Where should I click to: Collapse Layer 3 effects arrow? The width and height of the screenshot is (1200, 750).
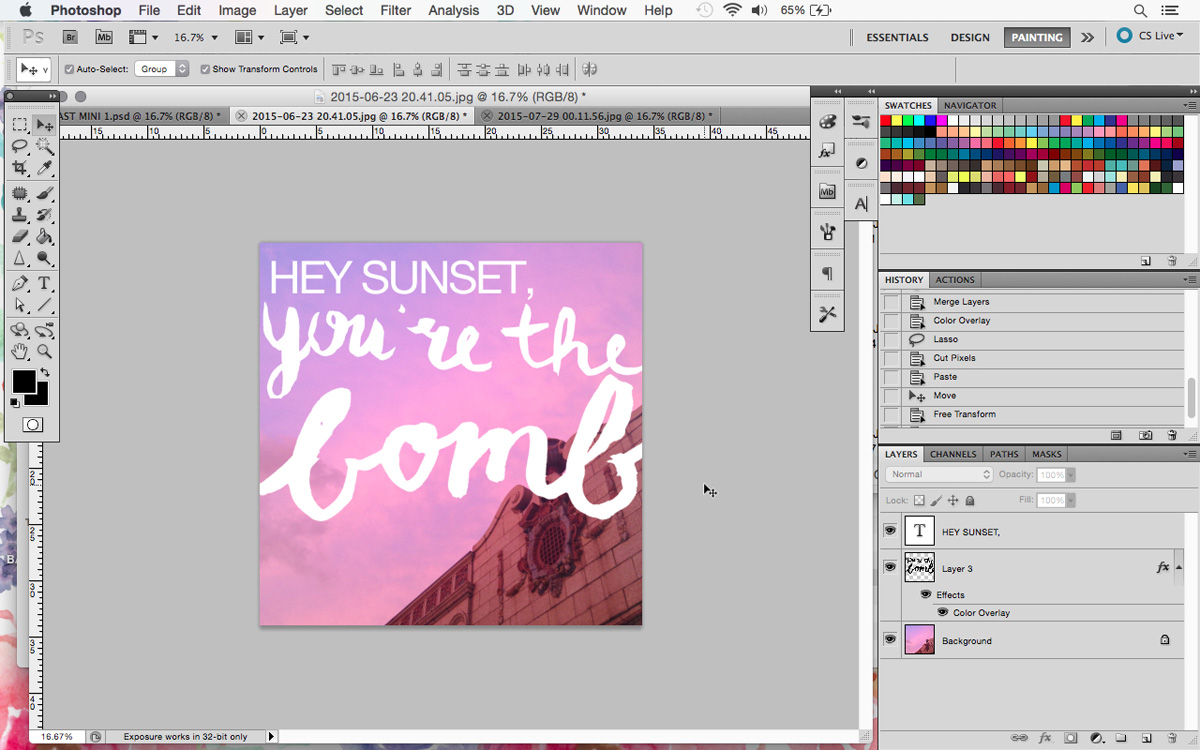[1180, 567]
